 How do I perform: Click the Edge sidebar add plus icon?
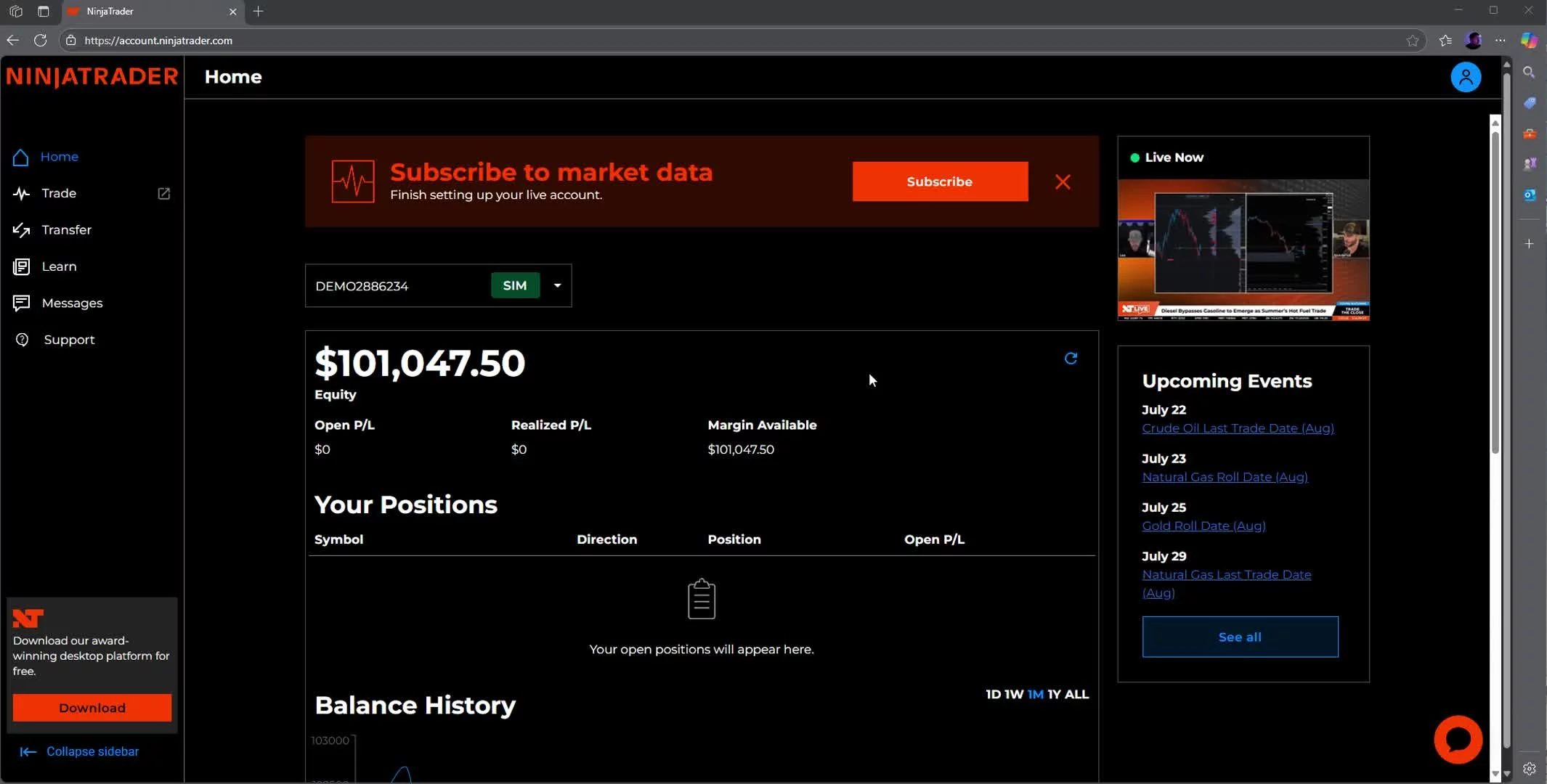tap(1529, 244)
